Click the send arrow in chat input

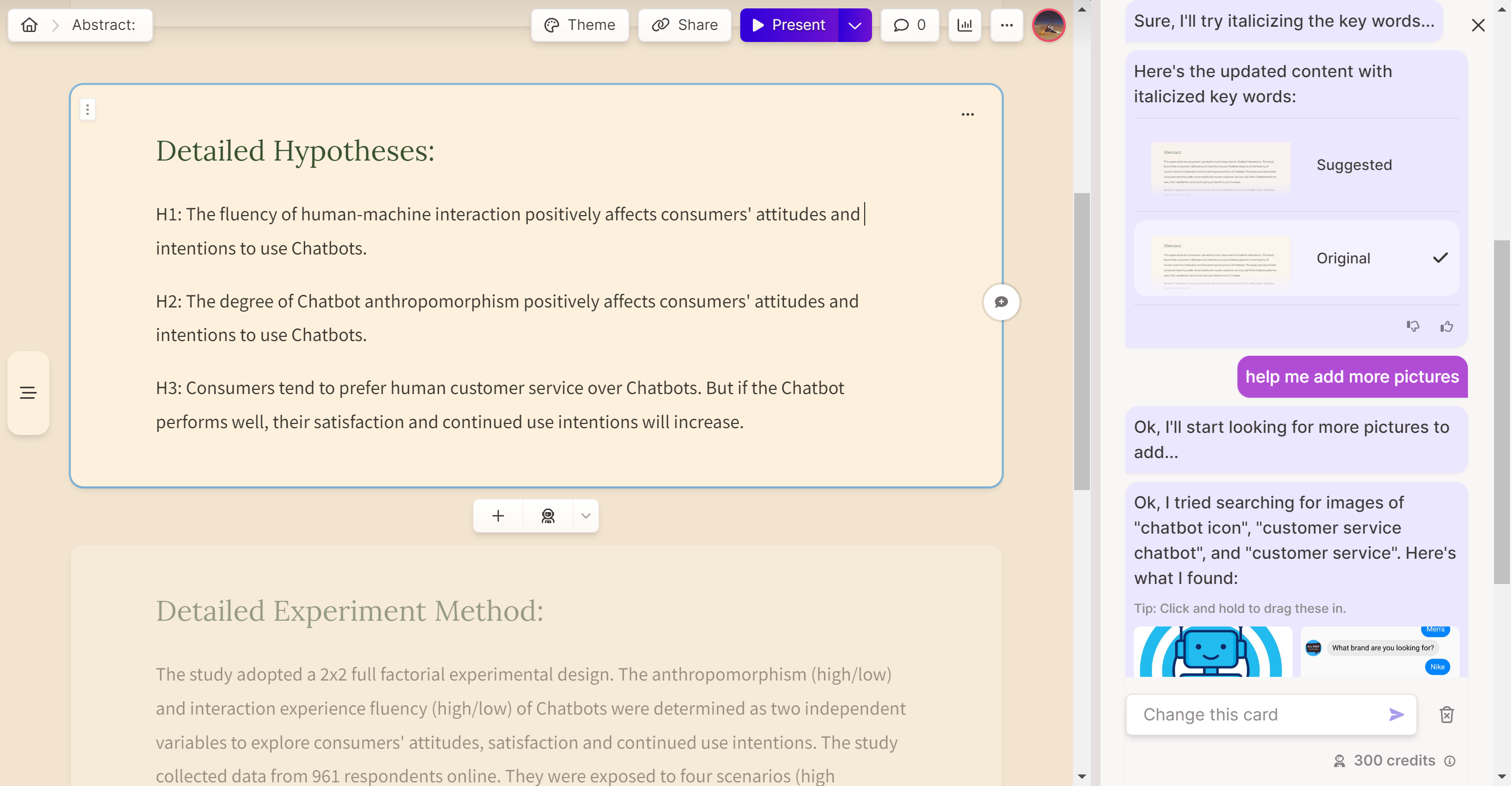point(1396,715)
